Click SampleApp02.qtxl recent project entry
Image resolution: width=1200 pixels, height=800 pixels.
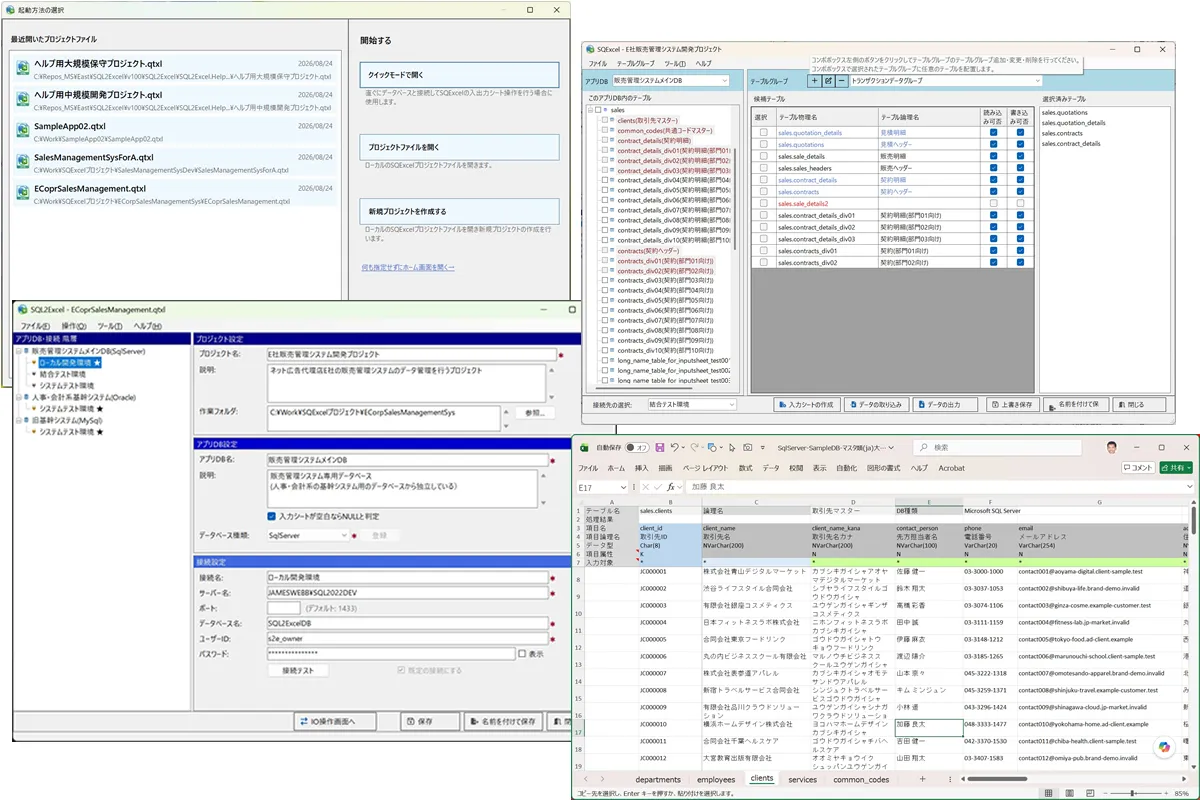point(176,133)
